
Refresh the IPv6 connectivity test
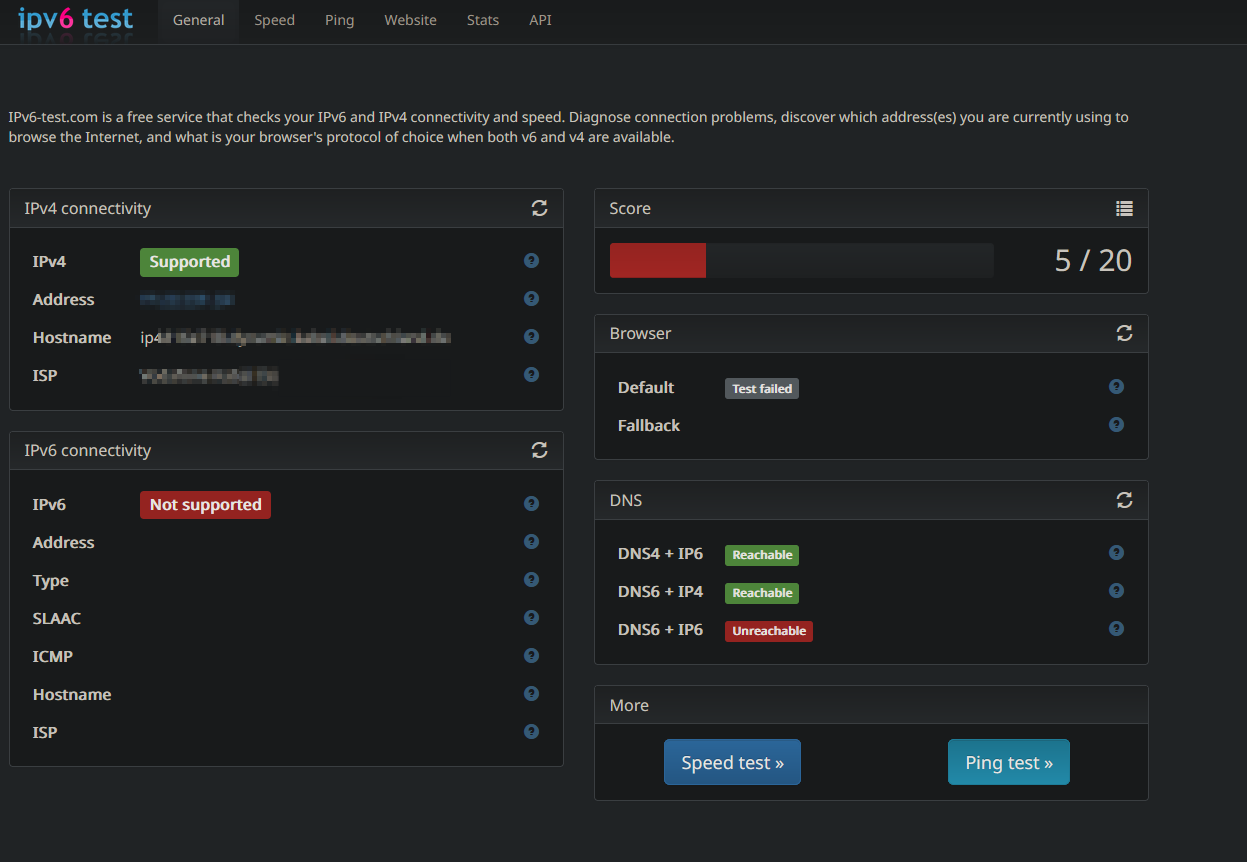[539, 450]
